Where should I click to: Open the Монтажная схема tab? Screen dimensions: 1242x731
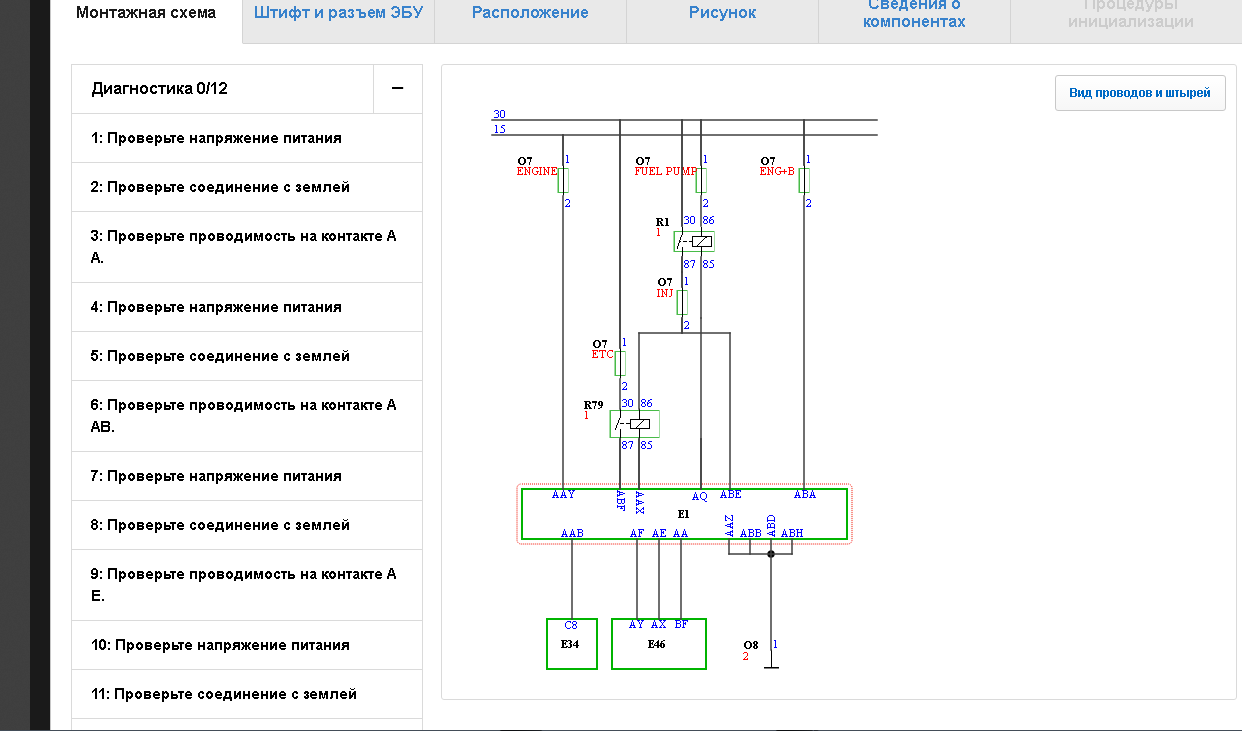146,13
